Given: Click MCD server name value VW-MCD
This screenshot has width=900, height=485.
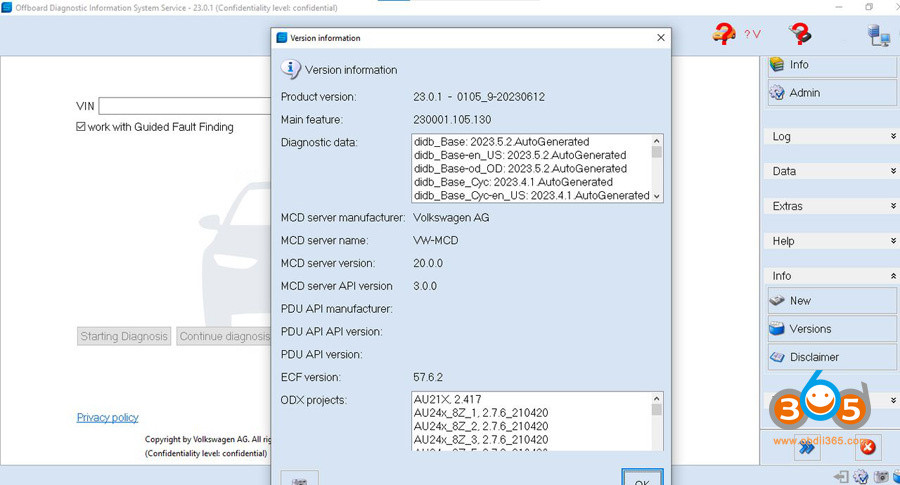Looking at the screenshot, I should [x=436, y=240].
